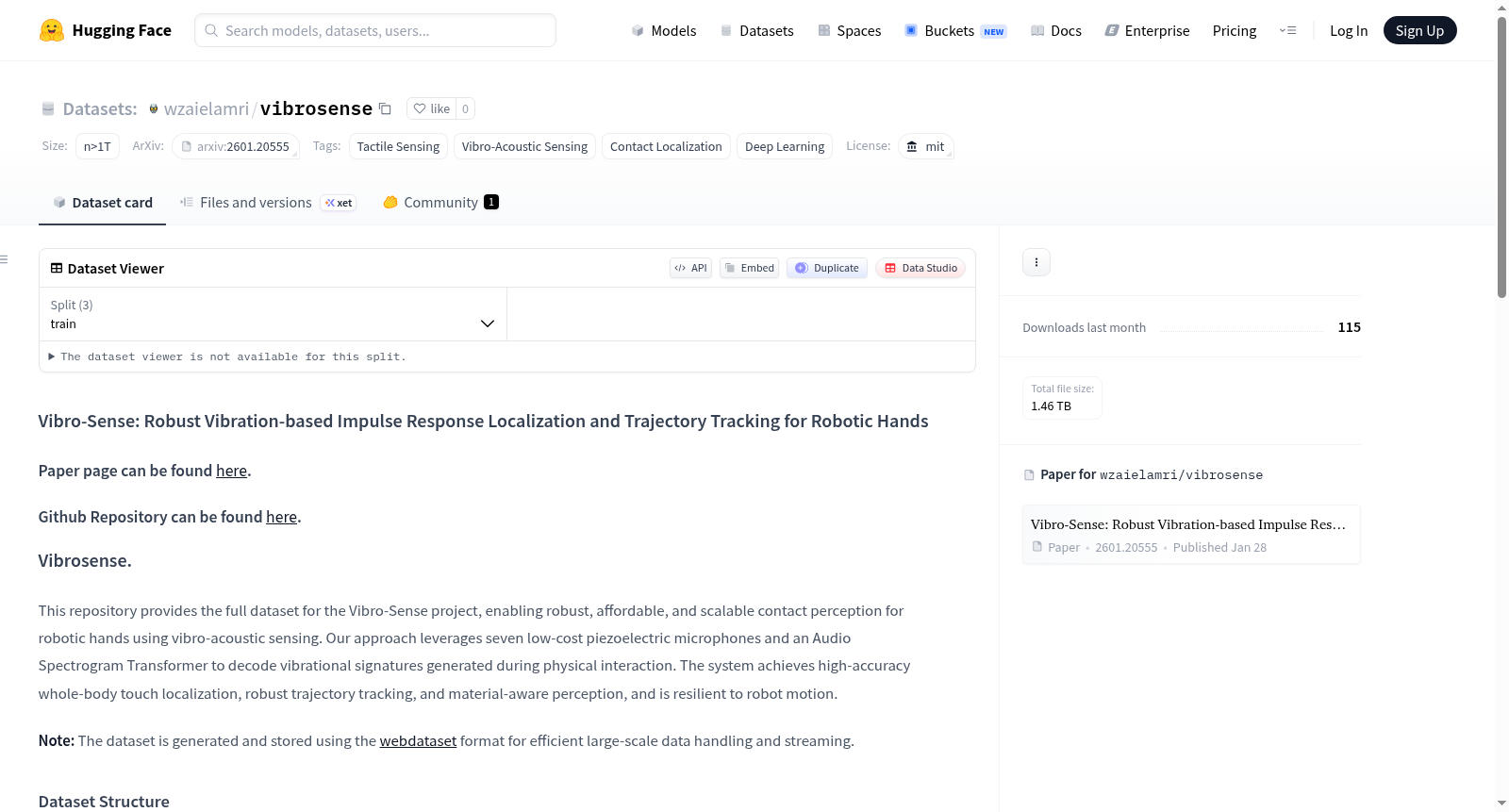Expand the Split train dropdown
The height and width of the screenshot is (812, 1509).
point(273,314)
